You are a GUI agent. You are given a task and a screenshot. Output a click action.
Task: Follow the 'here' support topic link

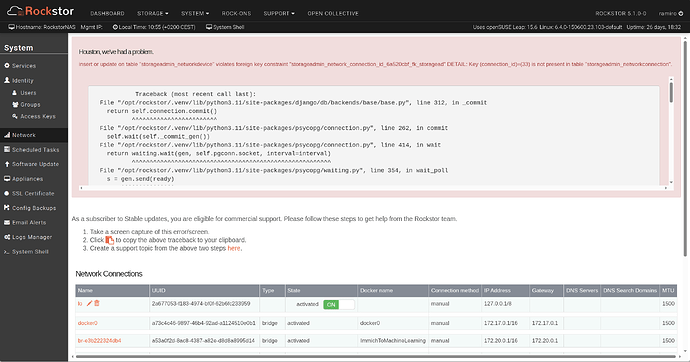(x=234, y=249)
